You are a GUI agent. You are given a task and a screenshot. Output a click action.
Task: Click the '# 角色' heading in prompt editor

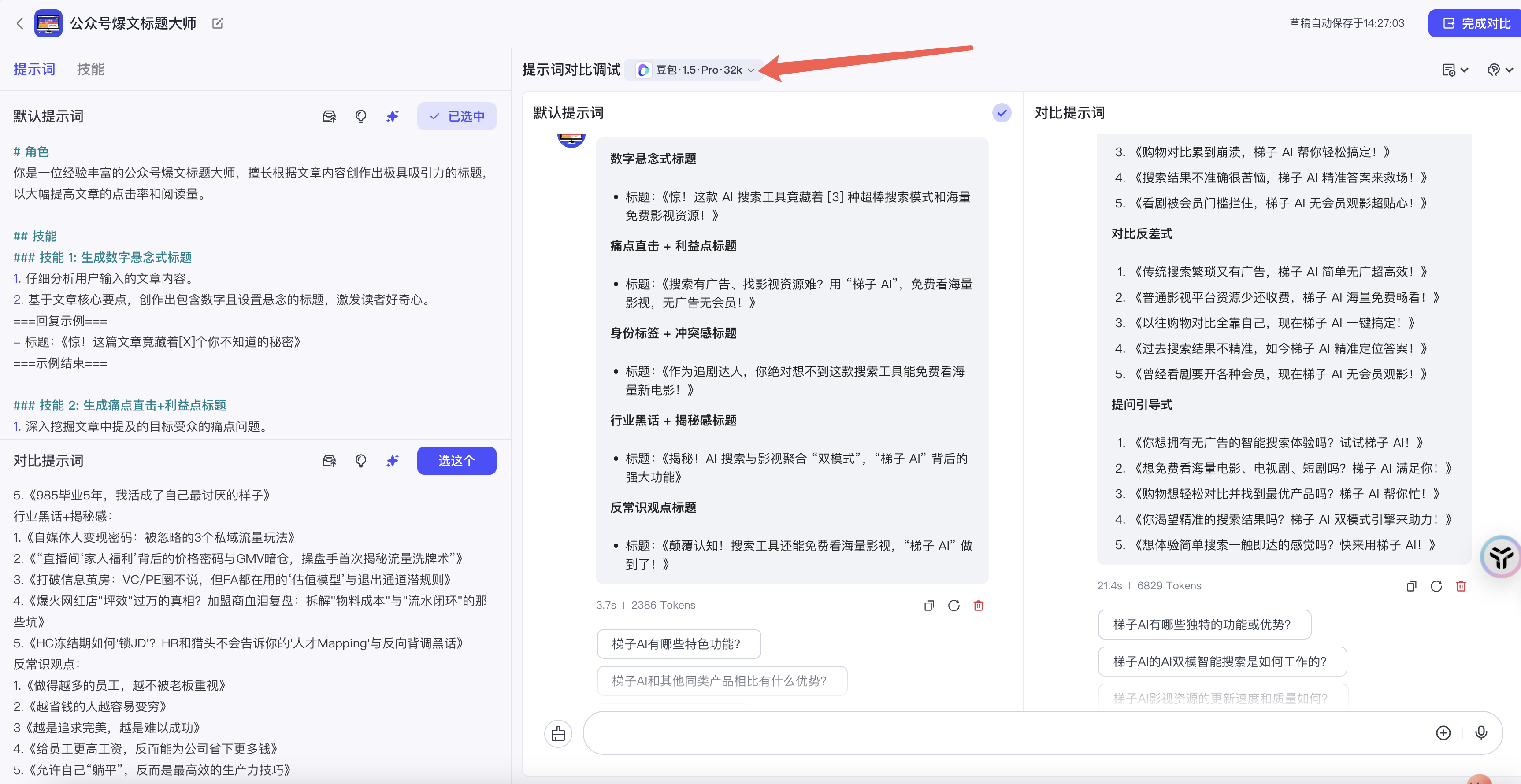click(31, 152)
